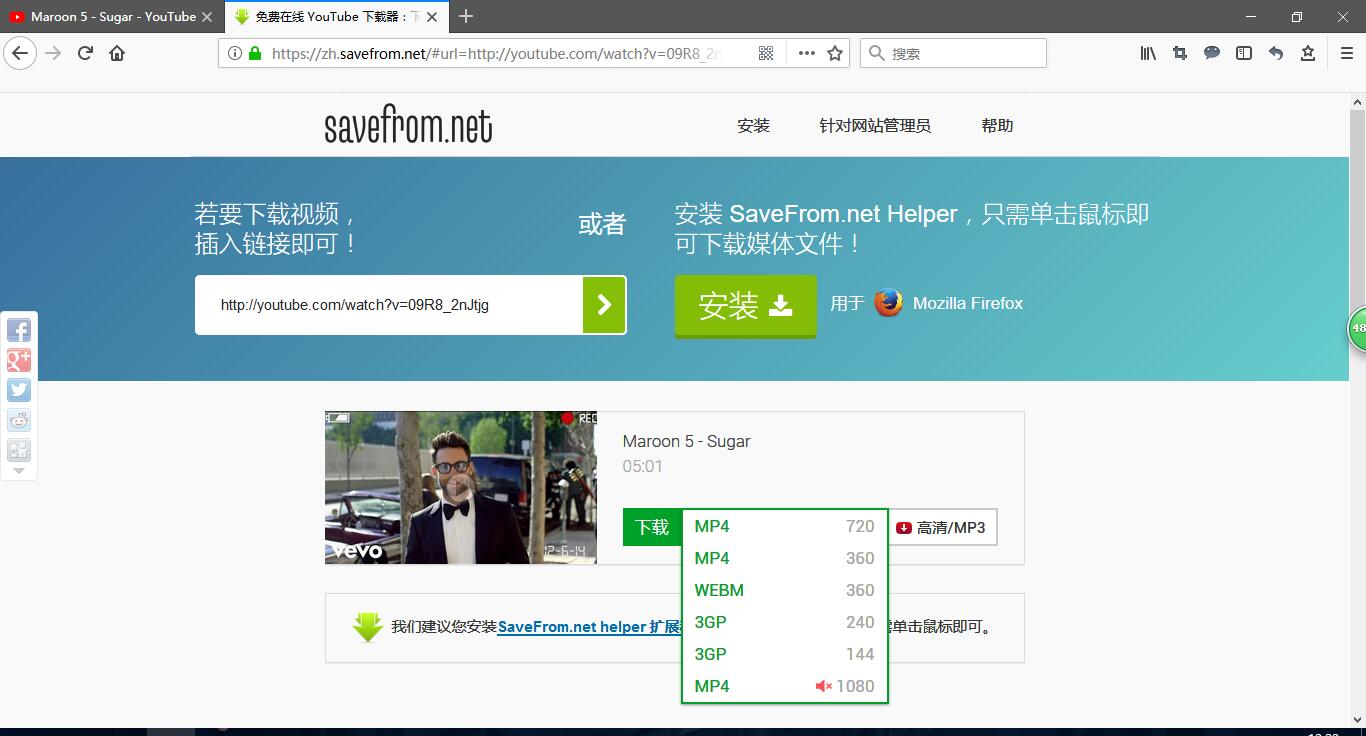Open the browser home page
Image resolution: width=1366 pixels, height=736 pixels.
pyautogui.click(x=117, y=53)
